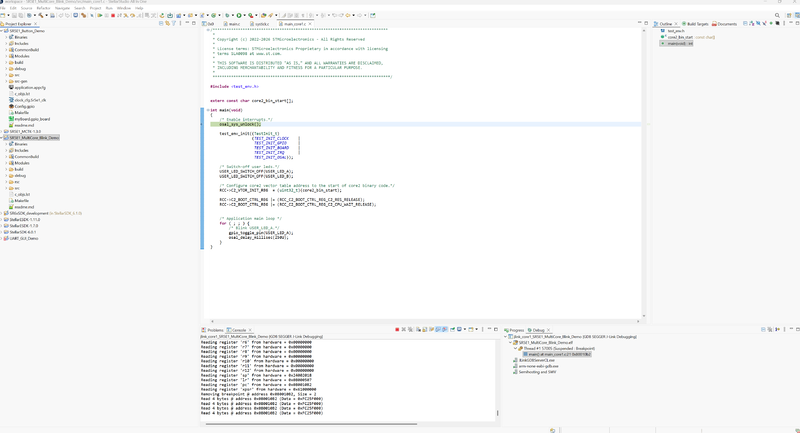Open the Project menu
Screen dimensions: 800x433
pos(95,8)
